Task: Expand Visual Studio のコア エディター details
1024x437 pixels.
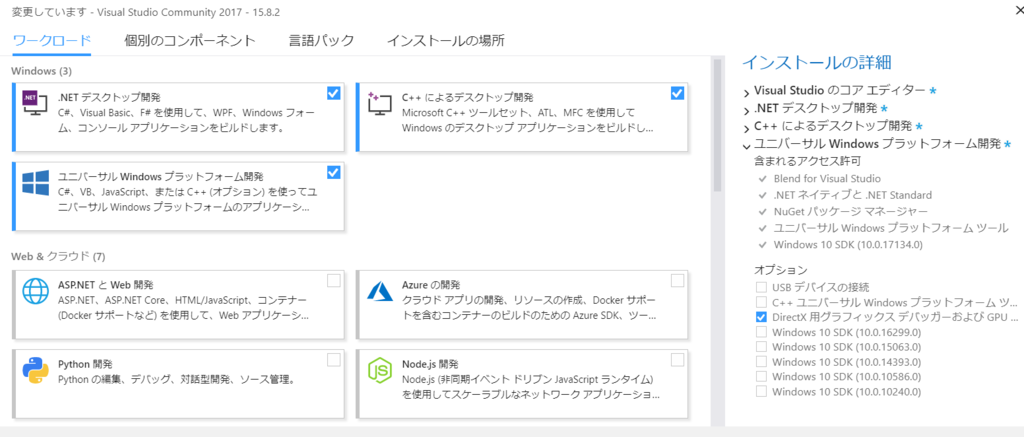Action: click(746, 91)
